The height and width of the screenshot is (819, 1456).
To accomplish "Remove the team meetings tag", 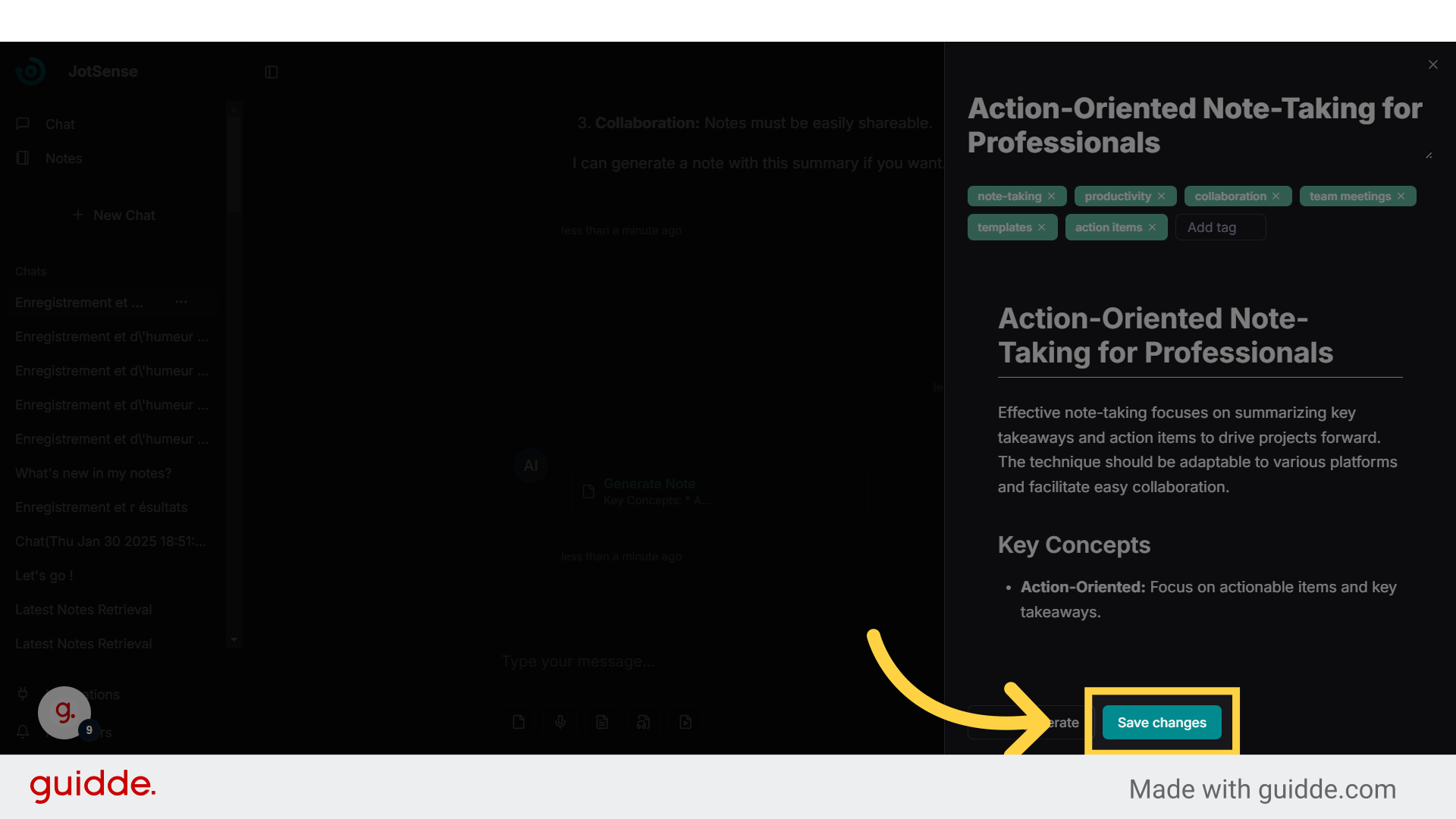I will [1401, 196].
